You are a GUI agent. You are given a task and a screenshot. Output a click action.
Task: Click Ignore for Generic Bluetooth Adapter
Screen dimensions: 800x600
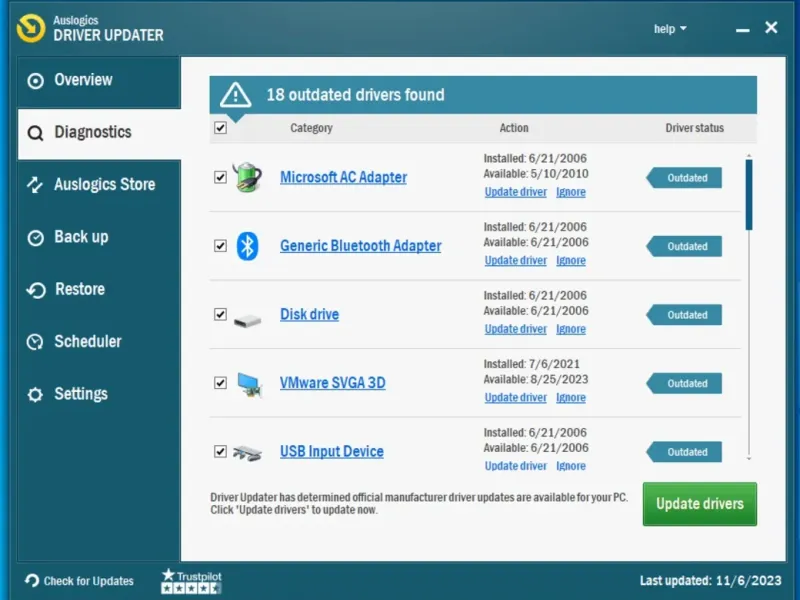pyautogui.click(x=570, y=261)
